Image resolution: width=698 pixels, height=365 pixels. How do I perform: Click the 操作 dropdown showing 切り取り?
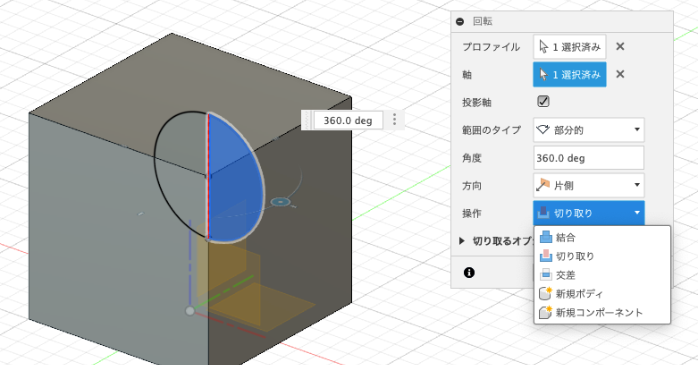click(x=588, y=213)
